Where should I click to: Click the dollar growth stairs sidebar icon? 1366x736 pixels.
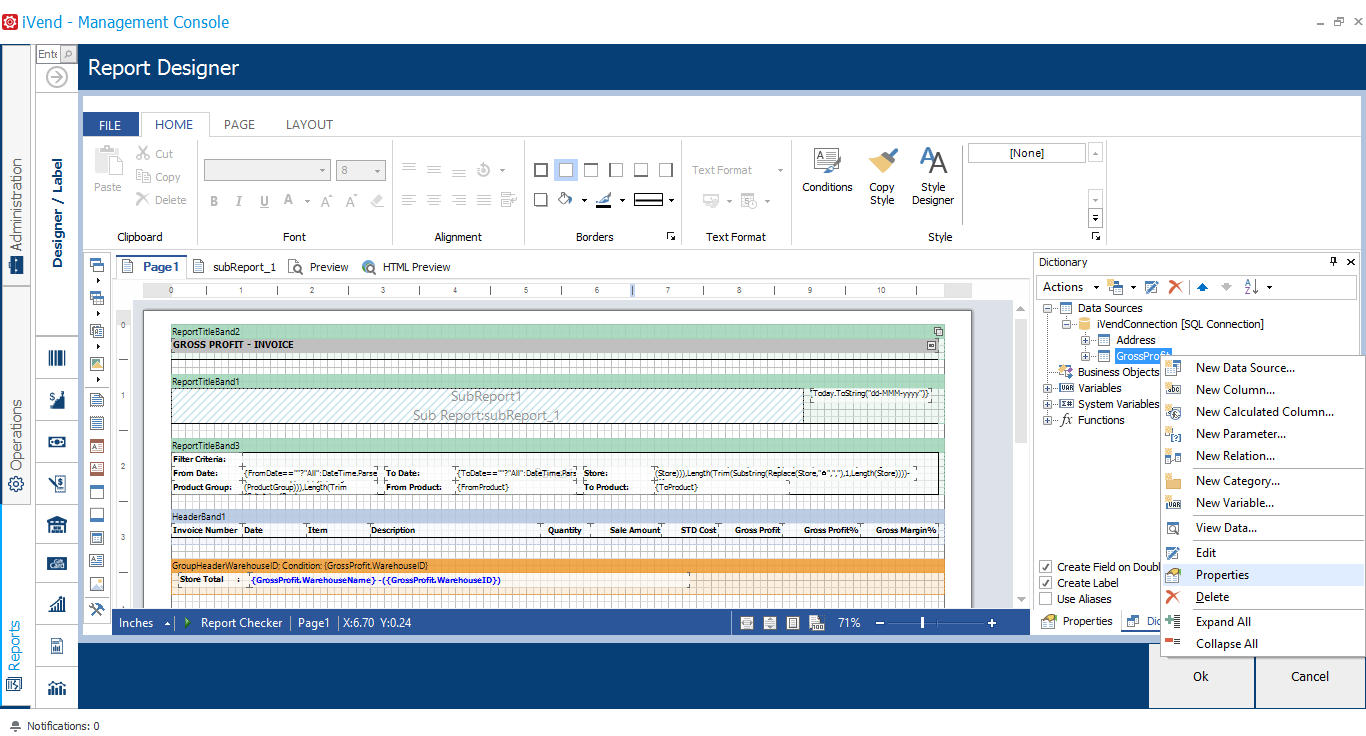57,399
